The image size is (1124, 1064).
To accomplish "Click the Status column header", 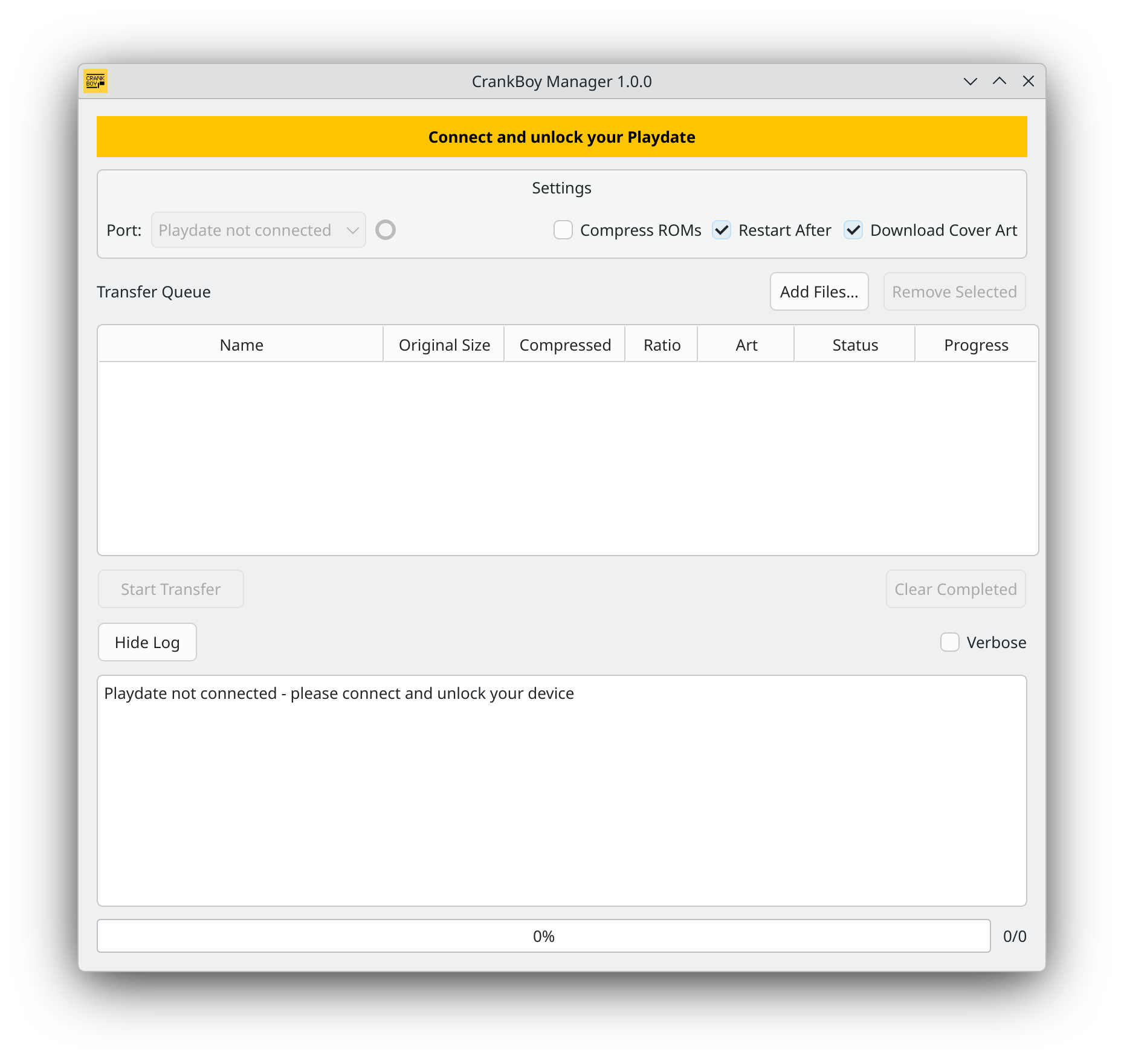I will [x=855, y=345].
